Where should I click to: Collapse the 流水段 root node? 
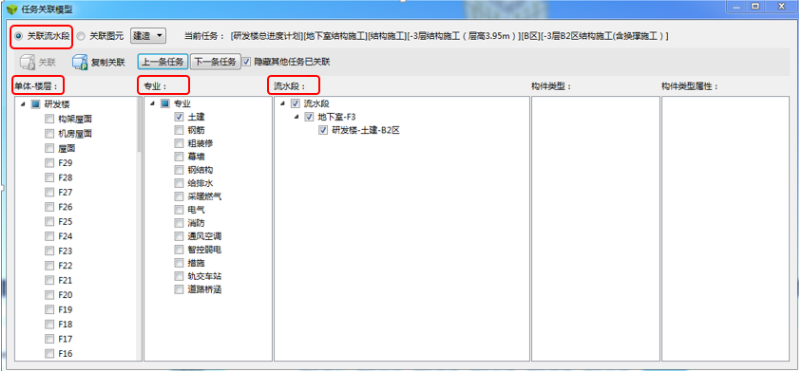[x=282, y=103]
